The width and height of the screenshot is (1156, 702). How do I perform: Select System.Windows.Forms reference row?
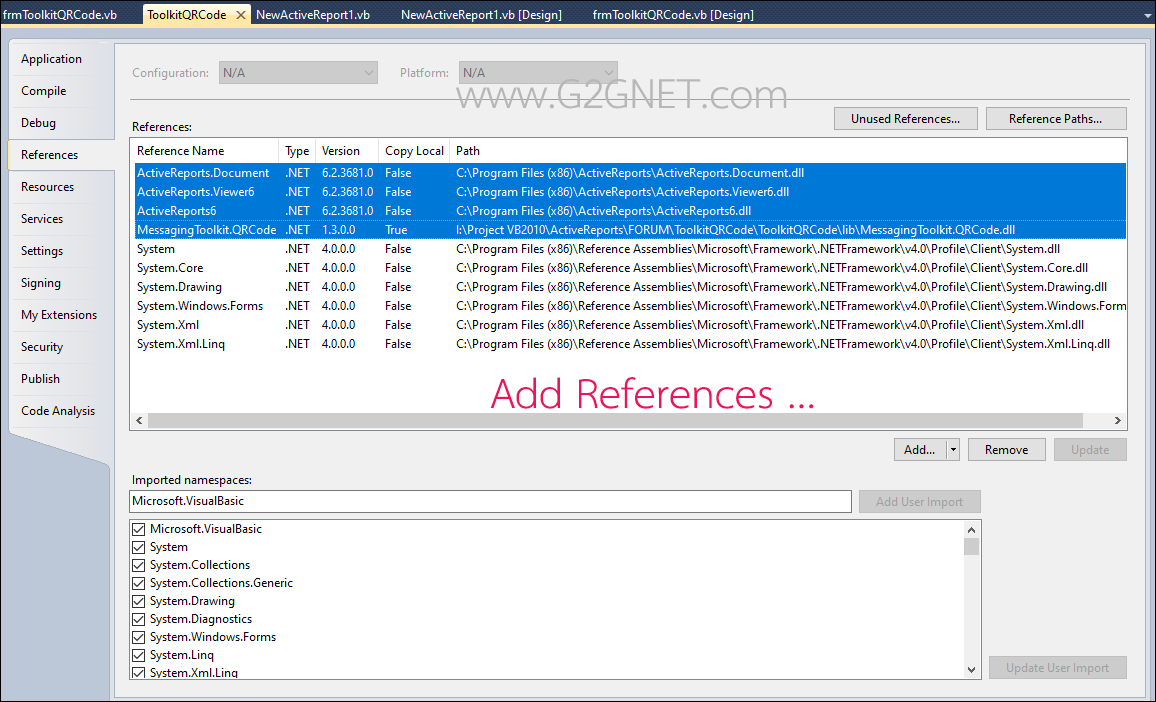pos(629,306)
